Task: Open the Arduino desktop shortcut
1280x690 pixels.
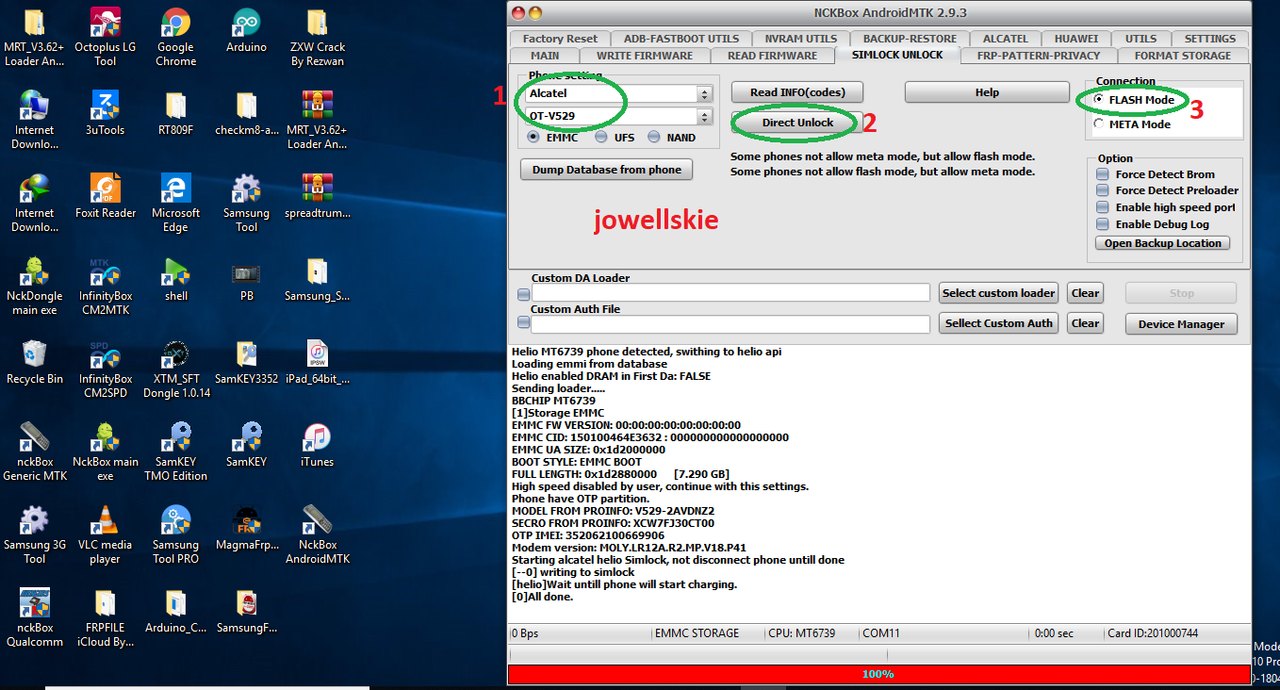Action: (x=246, y=30)
